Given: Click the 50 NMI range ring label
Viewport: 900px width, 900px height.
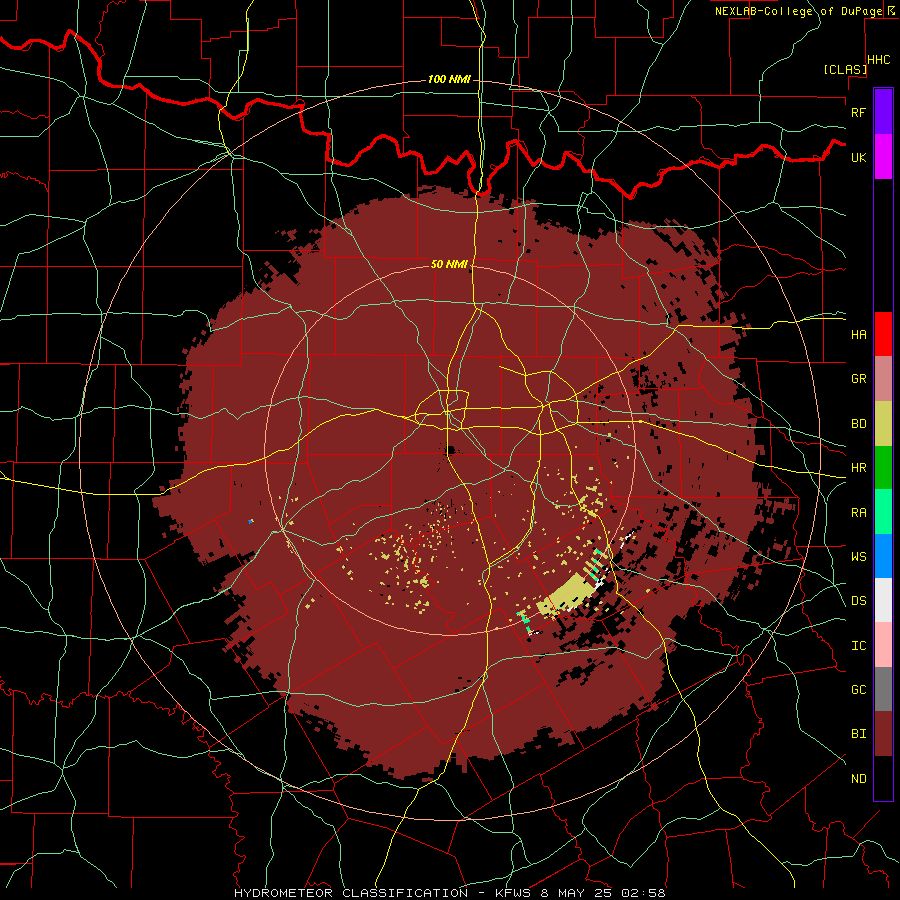Looking at the screenshot, I should tap(449, 264).
